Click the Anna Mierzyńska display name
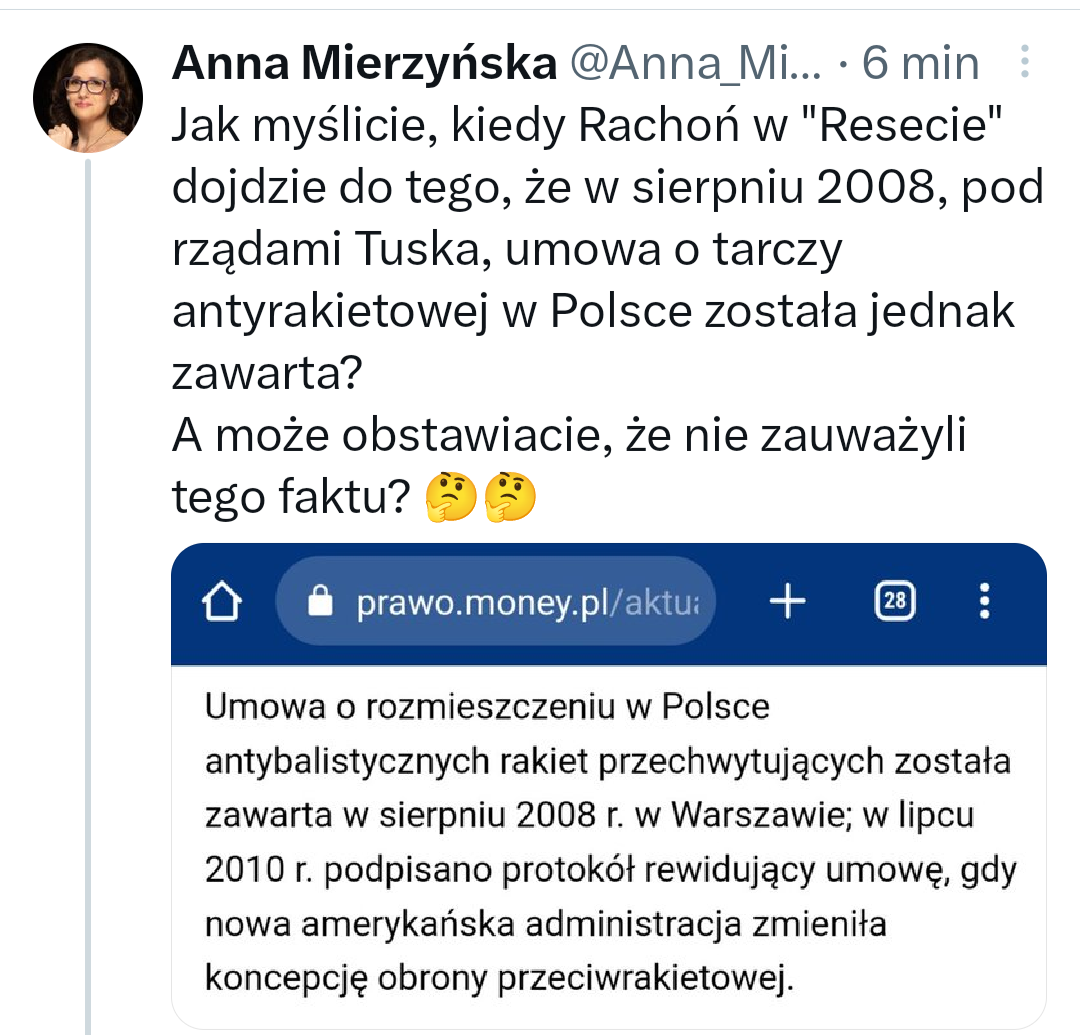This screenshot has width=1080, height=1035. 364,65
